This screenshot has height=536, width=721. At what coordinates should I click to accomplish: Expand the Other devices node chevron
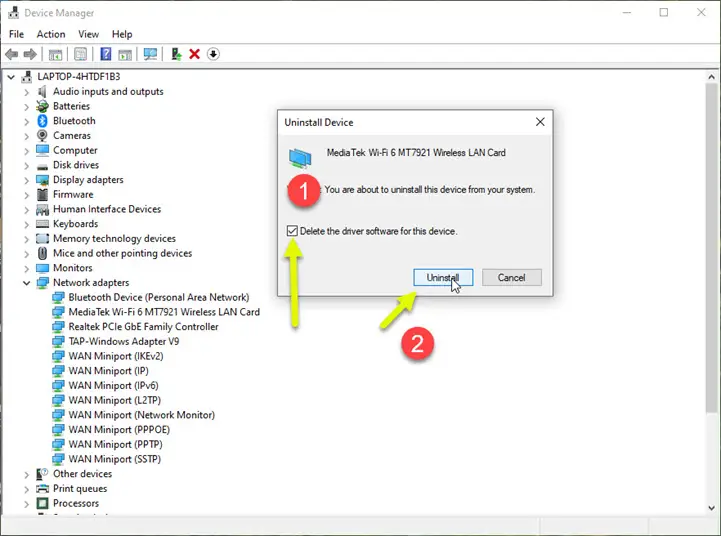tap(27, 474)
